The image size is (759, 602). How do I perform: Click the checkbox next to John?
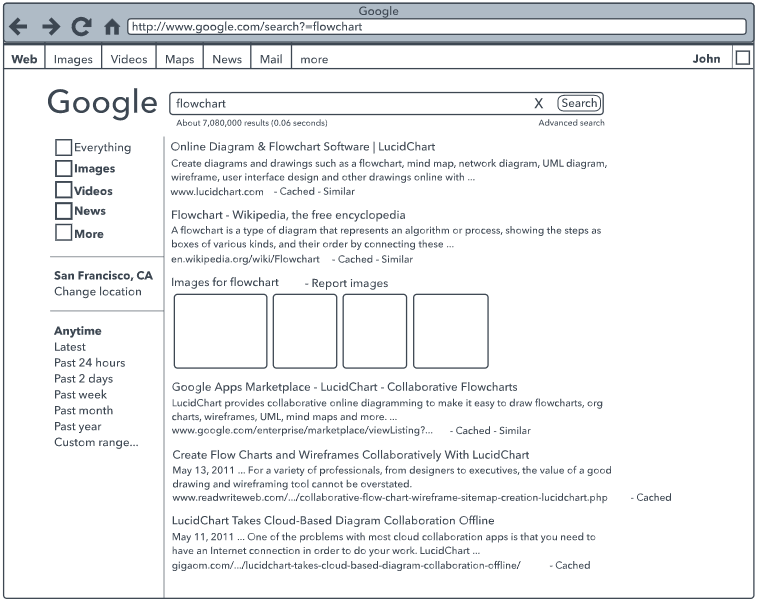[742, 58]
